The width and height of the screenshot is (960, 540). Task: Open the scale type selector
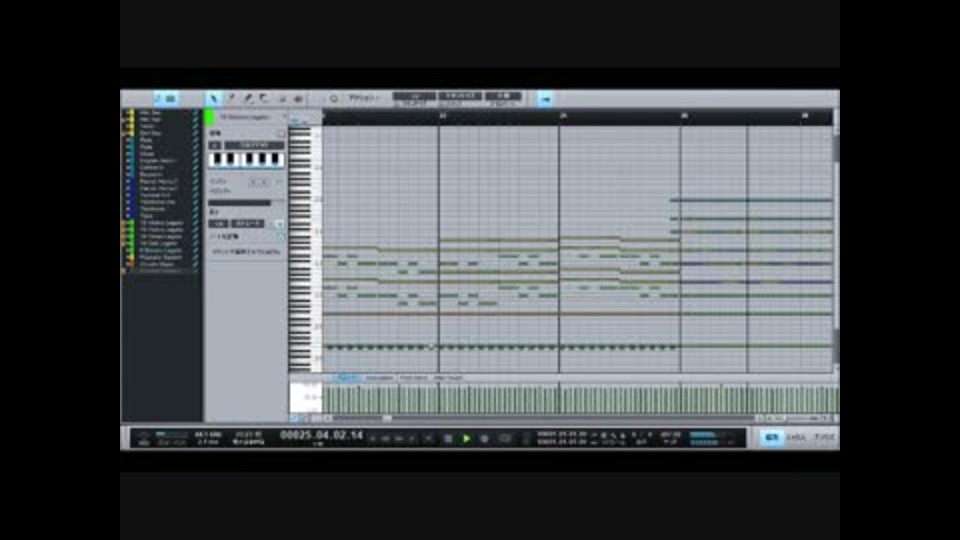pyautogui.click(x=253, y=145)
